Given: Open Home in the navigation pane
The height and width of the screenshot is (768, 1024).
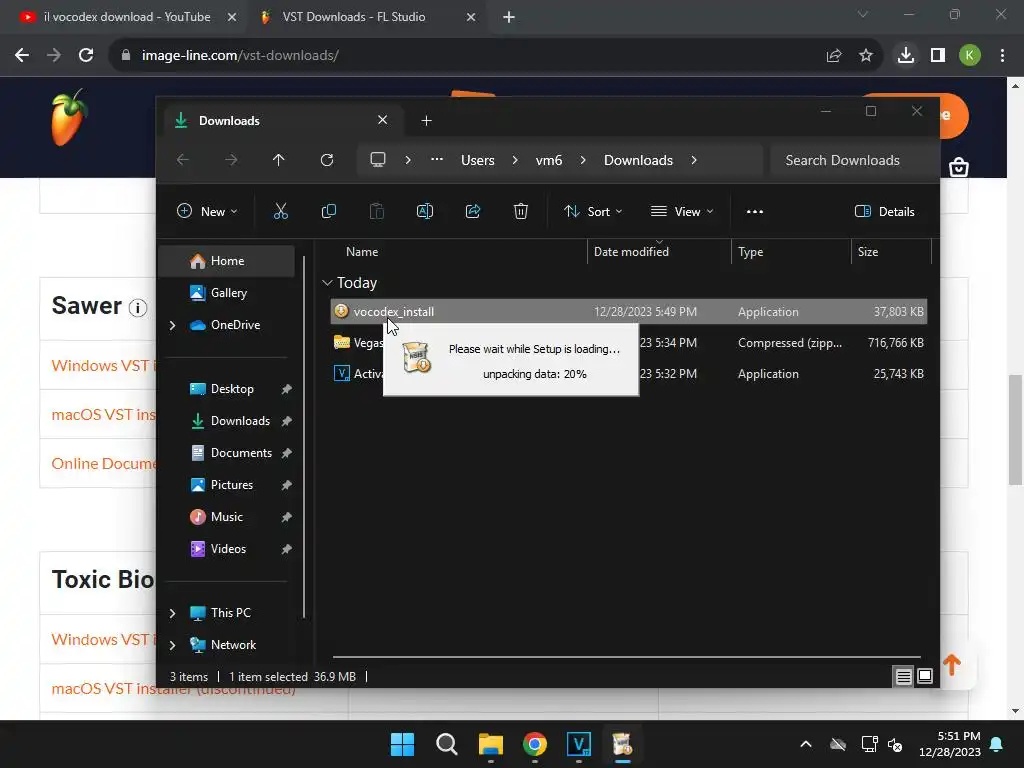Looking at the screenshot, I should click(x=227, y=261).
